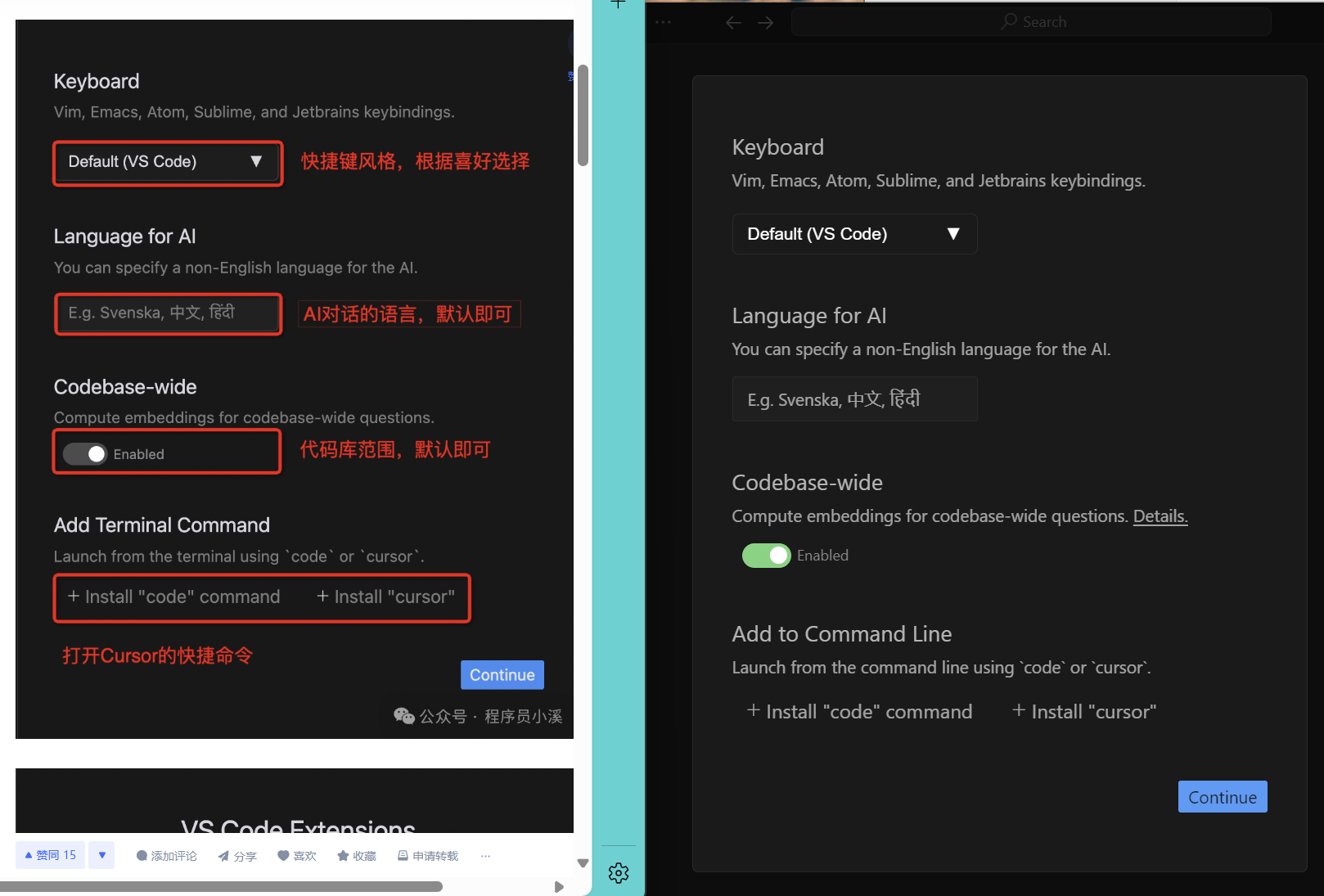Open the annotated Cursor setup image in the article
This screenshot has width=1324, height=896.
295,379
